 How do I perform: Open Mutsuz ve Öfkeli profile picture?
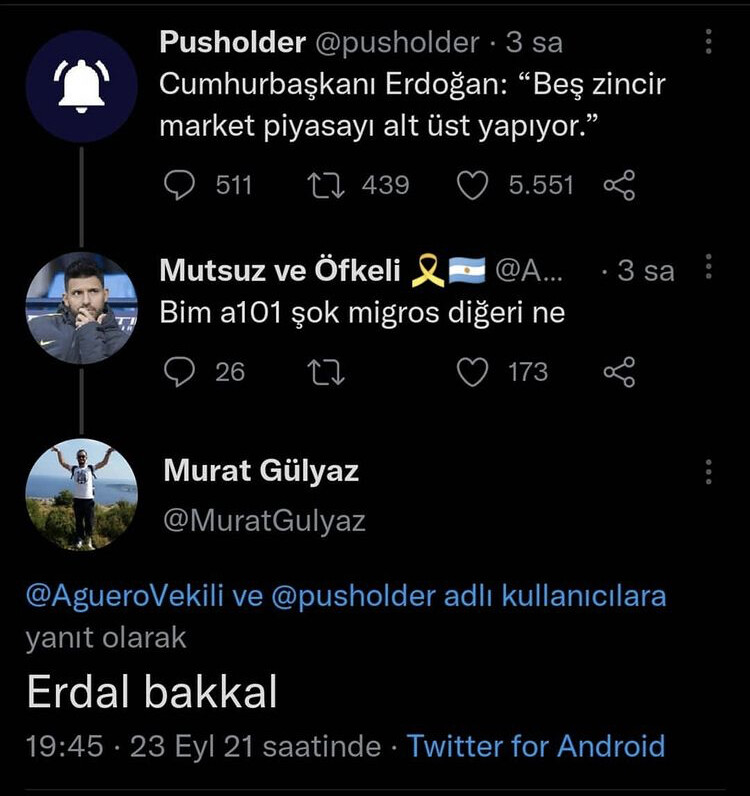[81, 308]
